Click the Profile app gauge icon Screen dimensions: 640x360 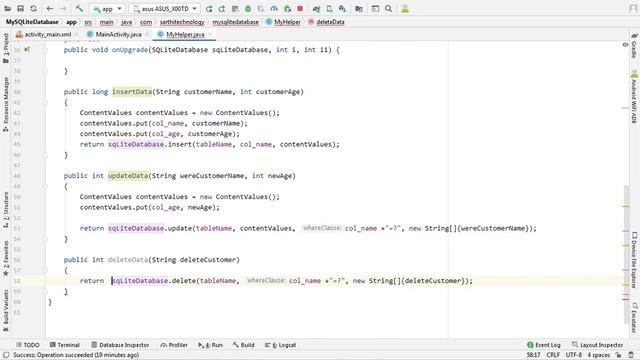[x=274, y=9]
